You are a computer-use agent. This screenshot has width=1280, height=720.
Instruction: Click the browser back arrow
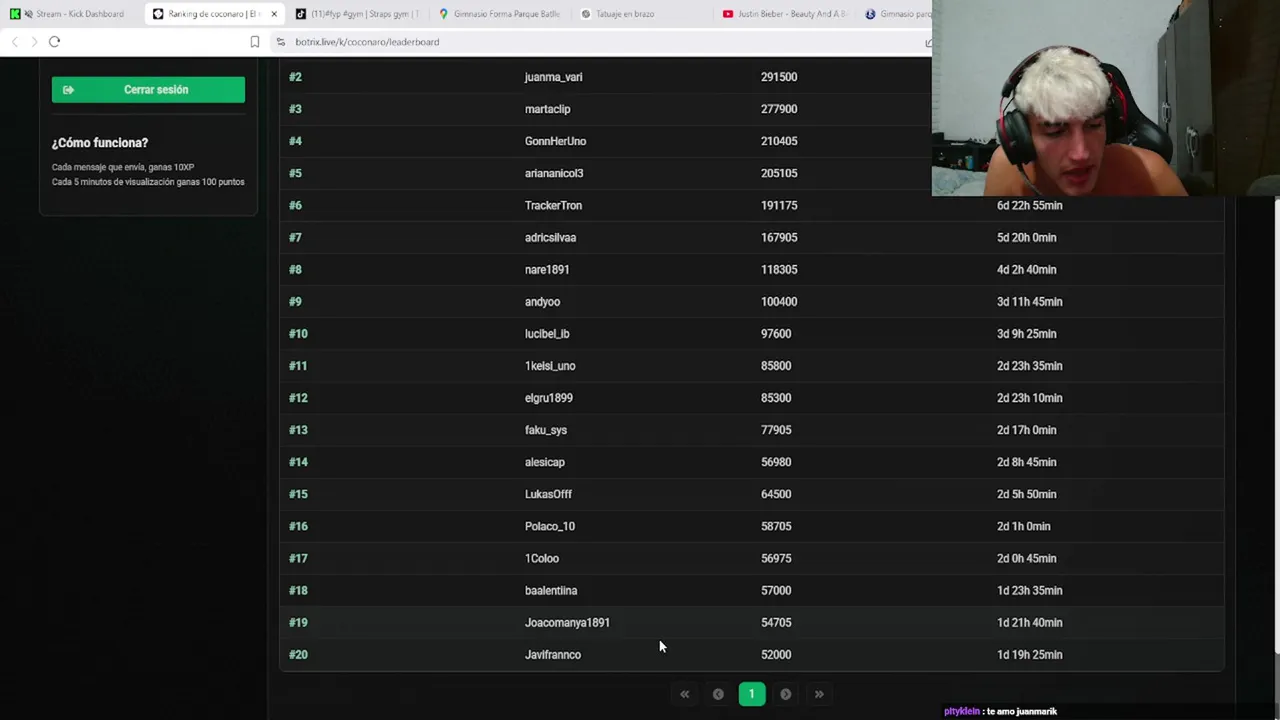14,42
